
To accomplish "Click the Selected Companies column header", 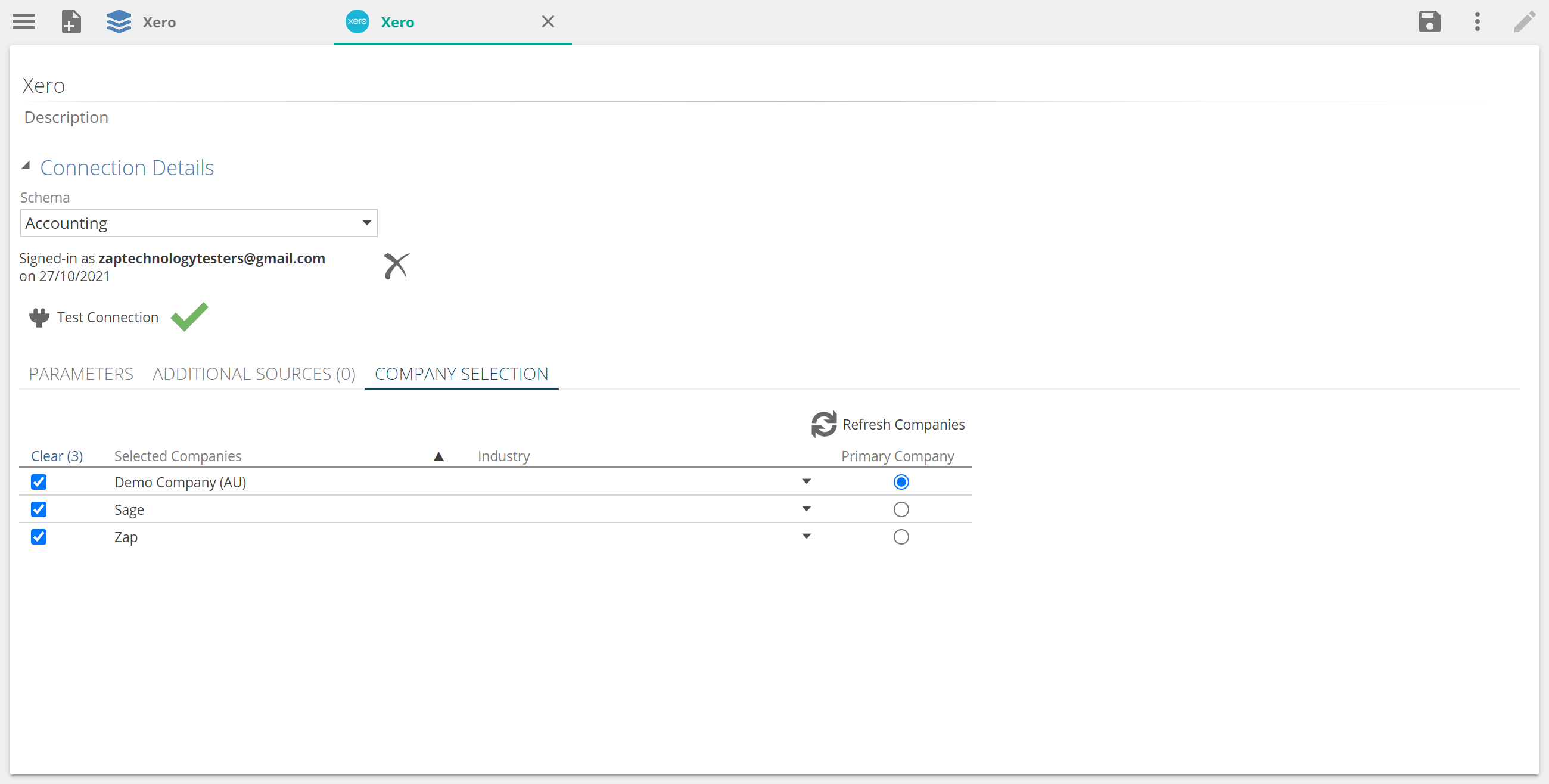I will (x=178, y=456).
